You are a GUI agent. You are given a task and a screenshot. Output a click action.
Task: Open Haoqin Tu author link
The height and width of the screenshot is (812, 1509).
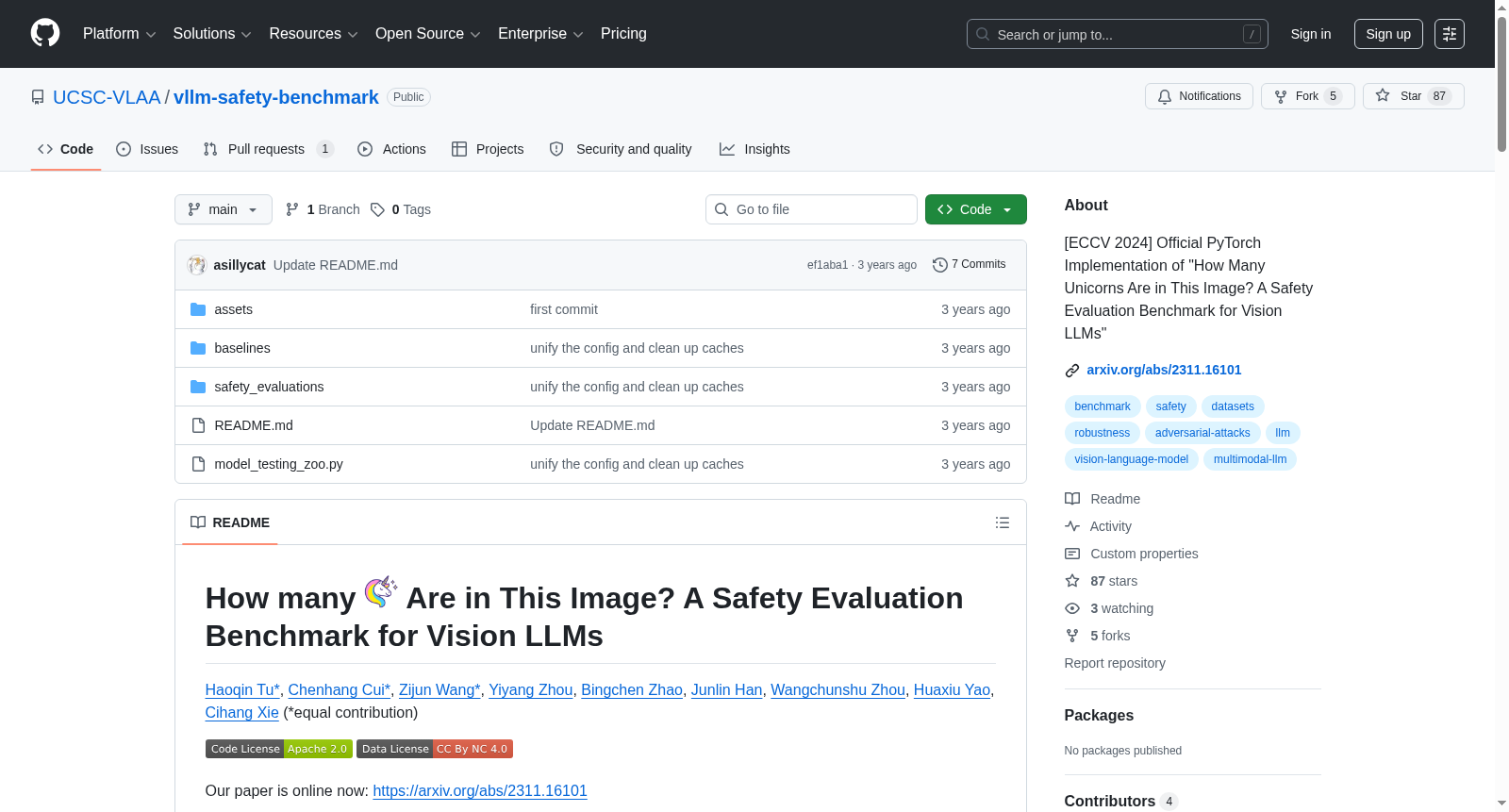click(242, 689)
